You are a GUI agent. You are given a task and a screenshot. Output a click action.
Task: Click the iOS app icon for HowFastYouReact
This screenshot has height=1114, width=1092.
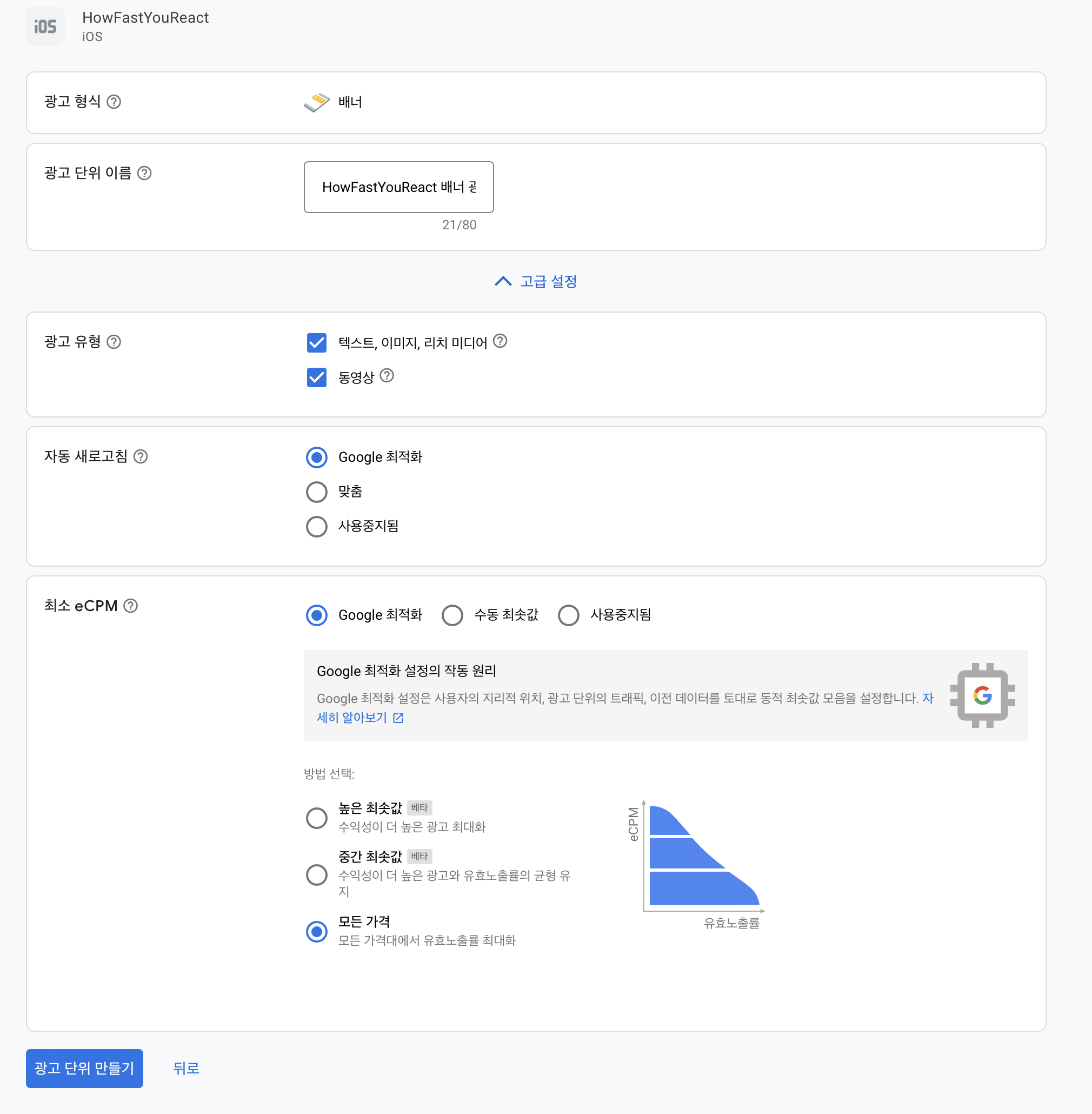pos(45,26)
